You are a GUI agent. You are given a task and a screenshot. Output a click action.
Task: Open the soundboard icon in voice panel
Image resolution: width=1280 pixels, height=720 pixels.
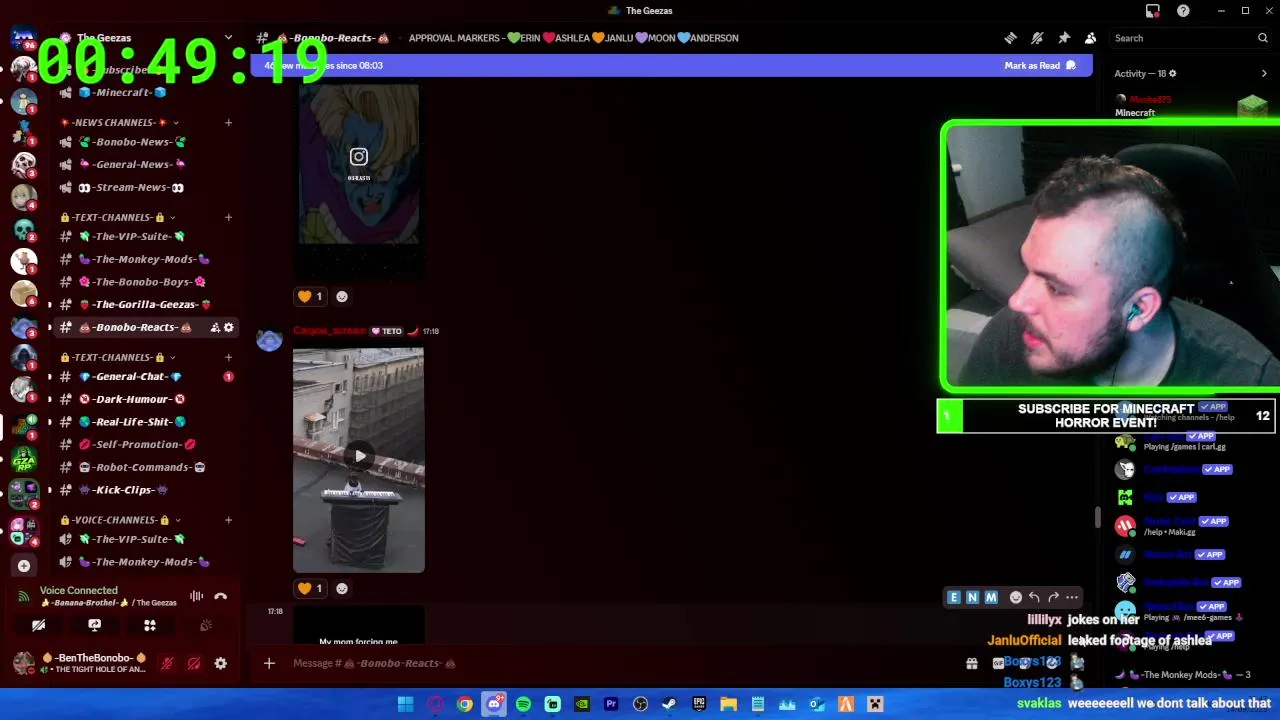click(206, 625)
